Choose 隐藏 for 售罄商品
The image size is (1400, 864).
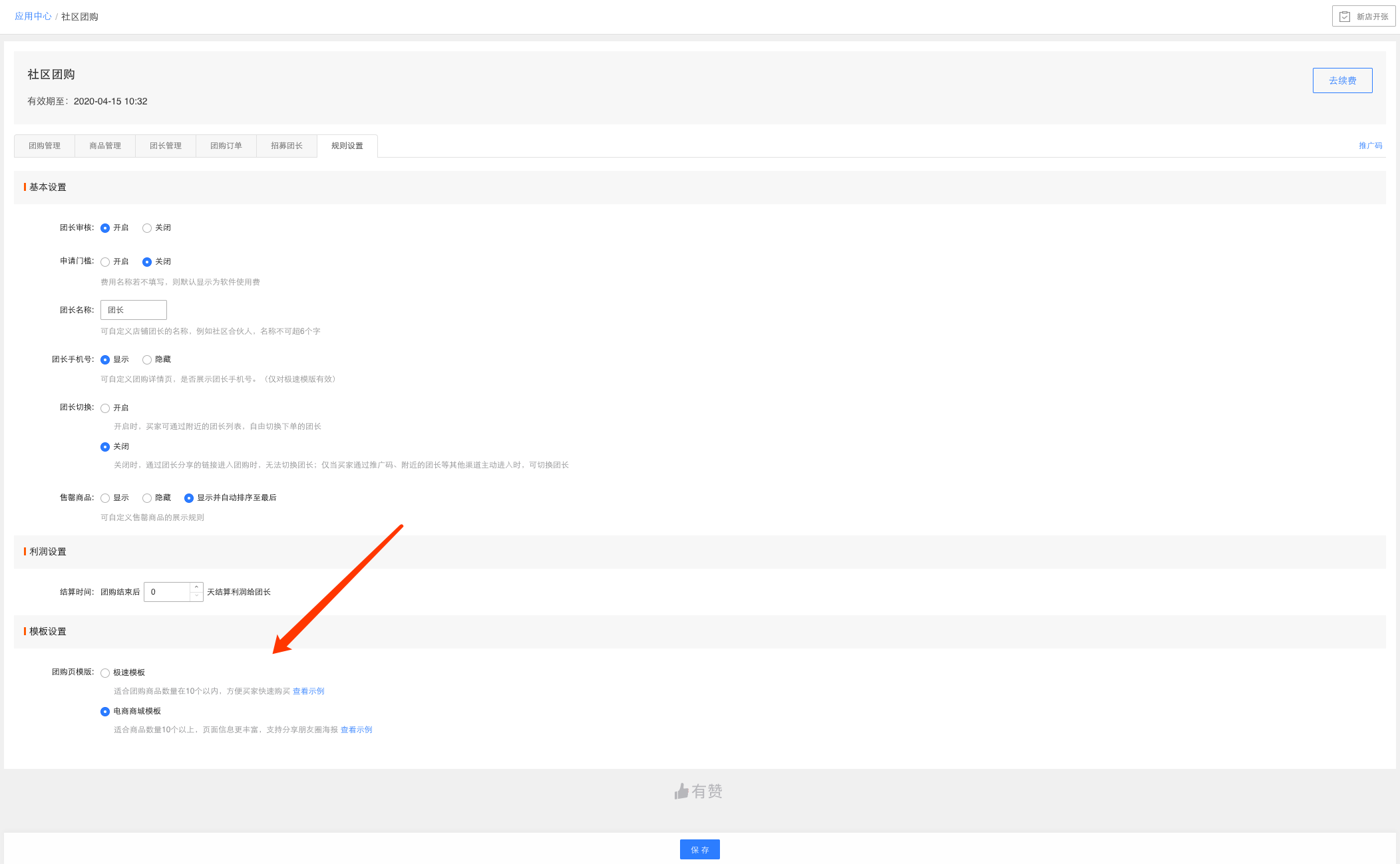[x=147, y=498]
